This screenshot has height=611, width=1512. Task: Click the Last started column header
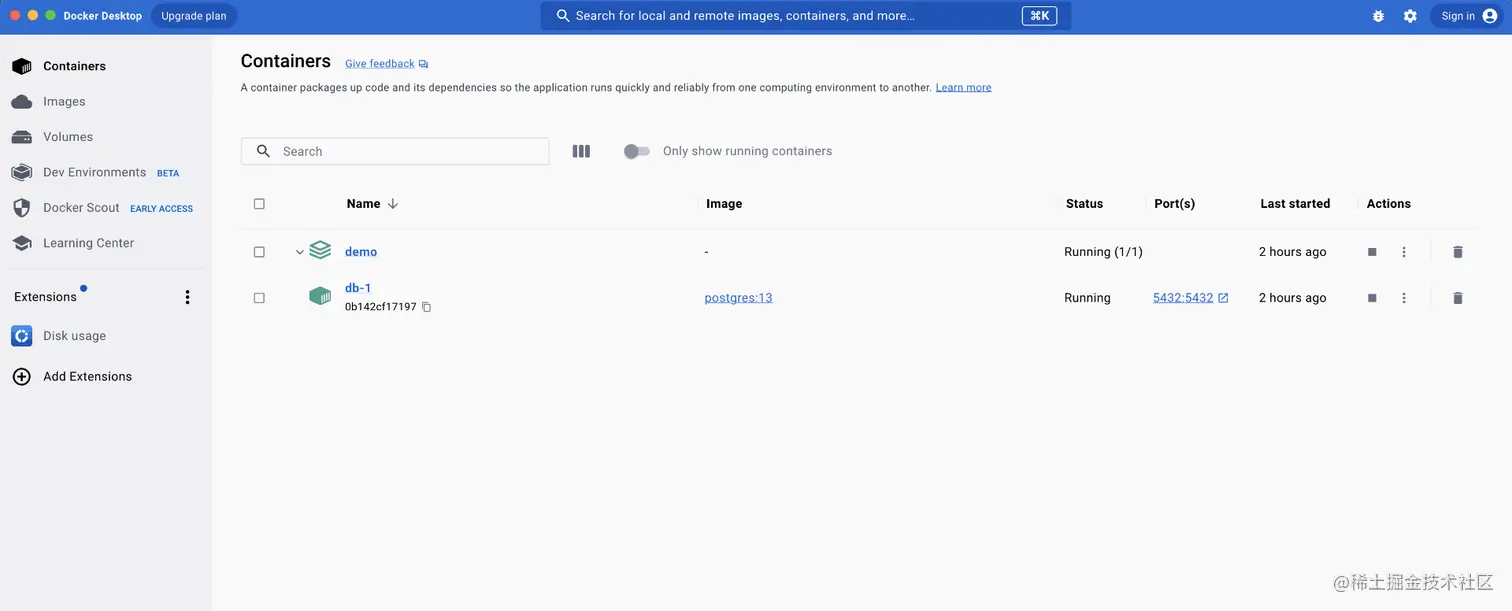click(1295, 204)
